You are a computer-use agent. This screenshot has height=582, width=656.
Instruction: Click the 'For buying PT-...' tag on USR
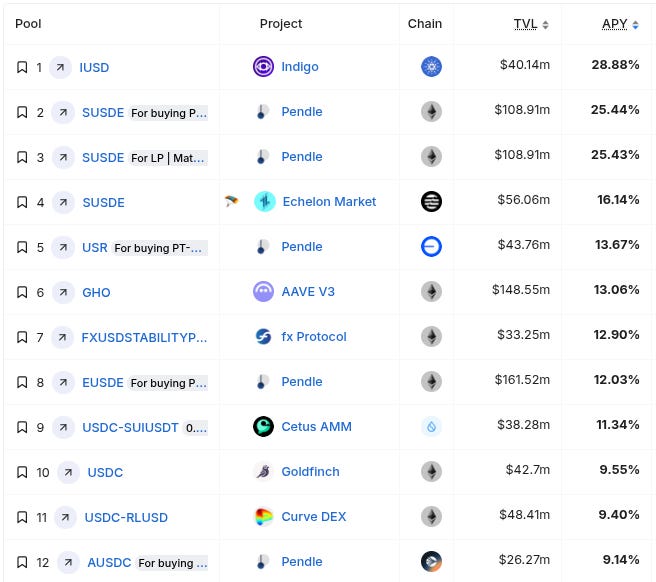[x=159, y=248]
